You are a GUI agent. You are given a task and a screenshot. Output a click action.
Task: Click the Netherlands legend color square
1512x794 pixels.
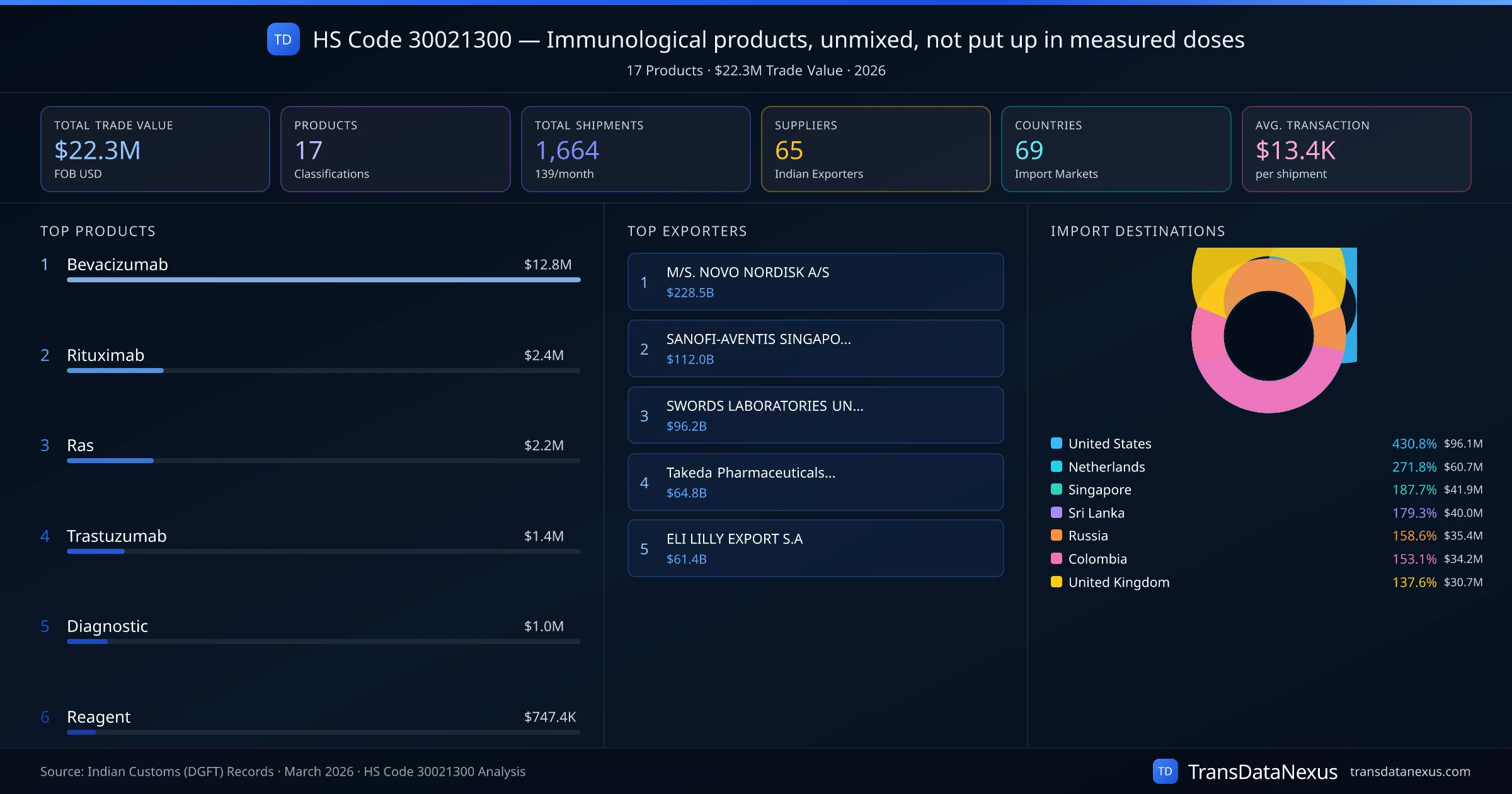[1057, 466]
